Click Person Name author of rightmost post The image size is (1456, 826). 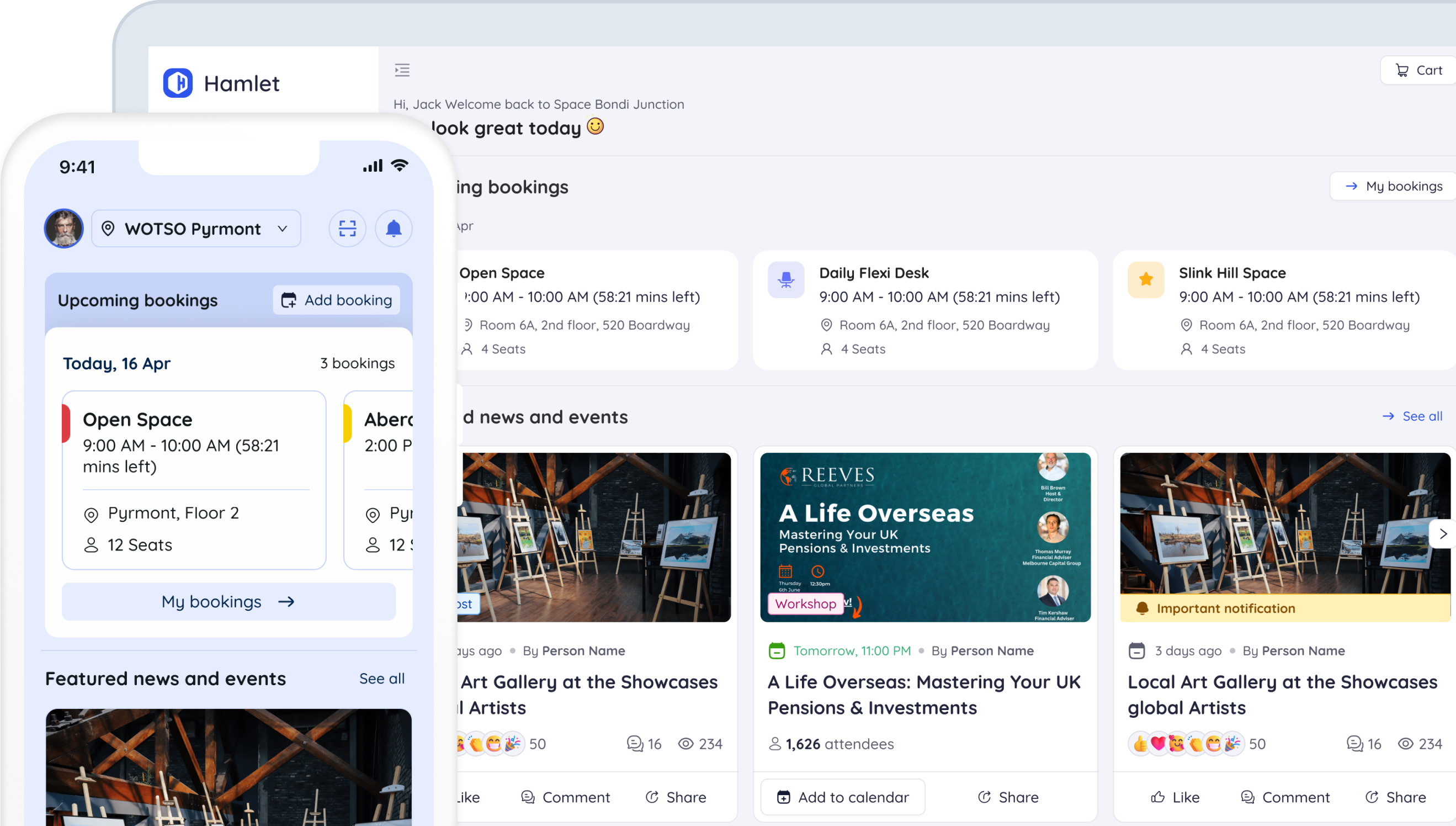click(1304, 651)
